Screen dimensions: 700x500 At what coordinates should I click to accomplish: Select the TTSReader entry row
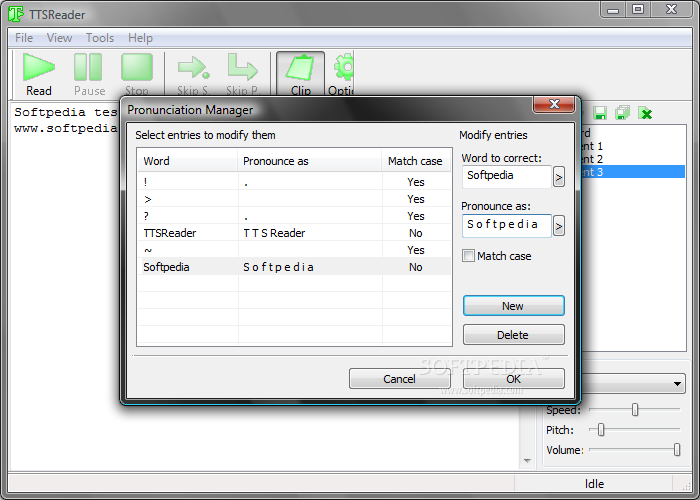pos(295,233)
